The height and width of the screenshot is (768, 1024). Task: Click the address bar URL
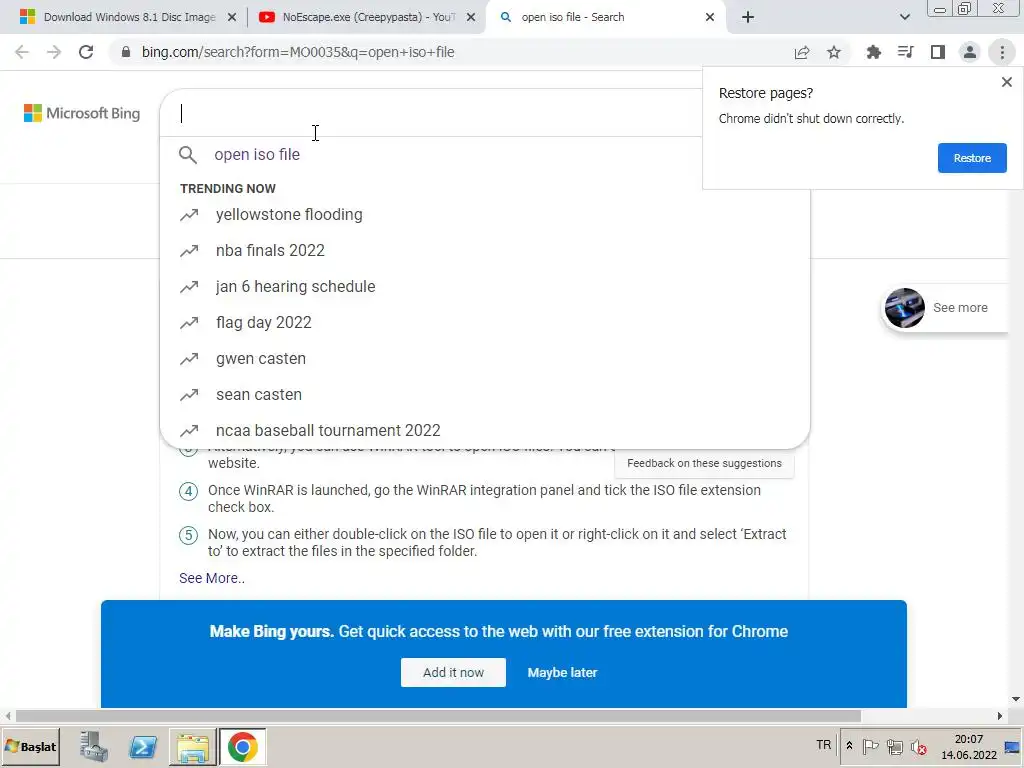[x=298, y=52]
